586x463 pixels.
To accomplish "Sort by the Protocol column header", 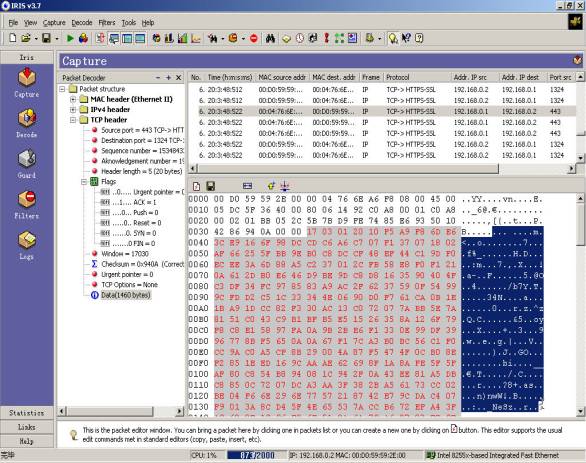I will pos(417,77).
